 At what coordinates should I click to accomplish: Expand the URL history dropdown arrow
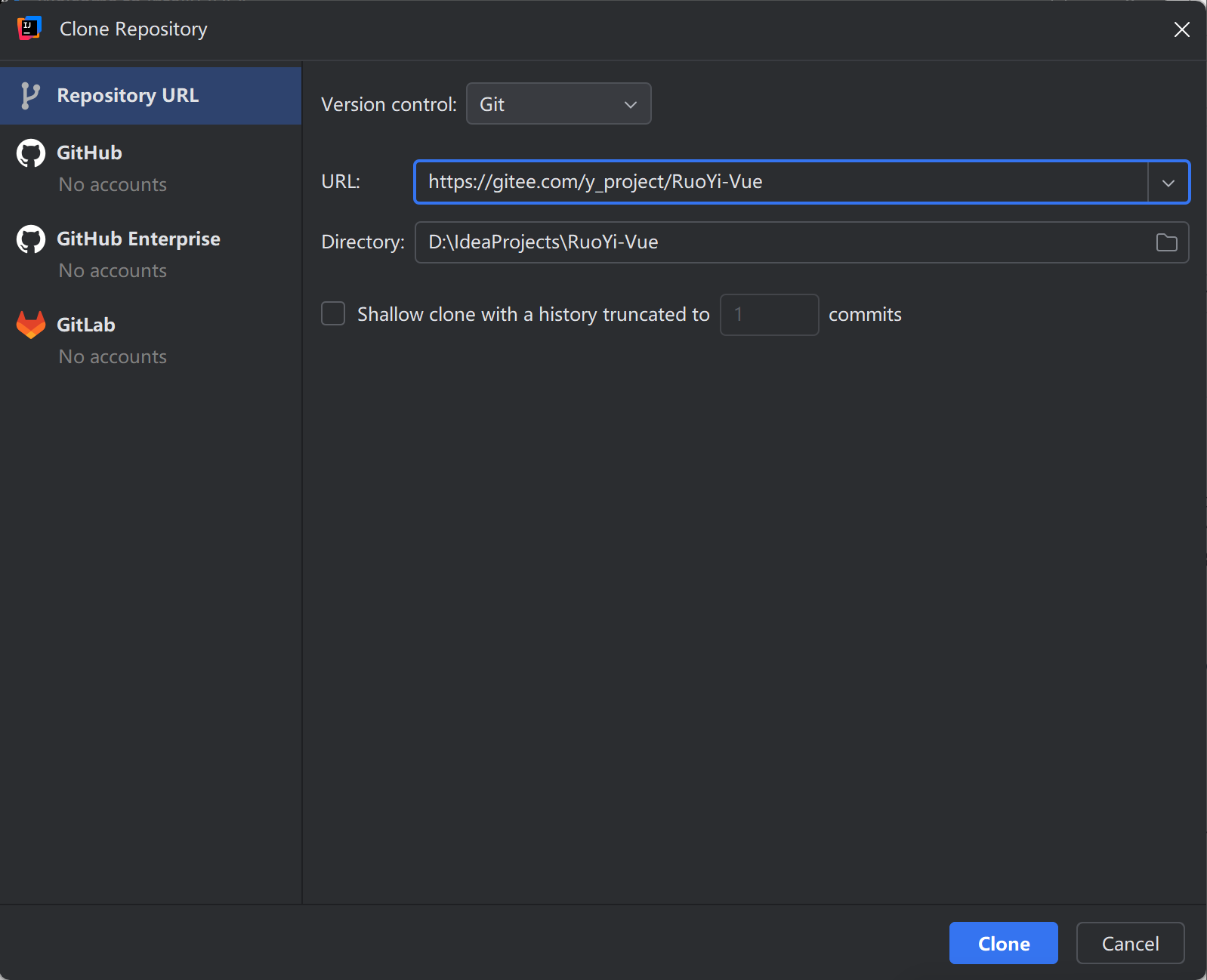1168,183
